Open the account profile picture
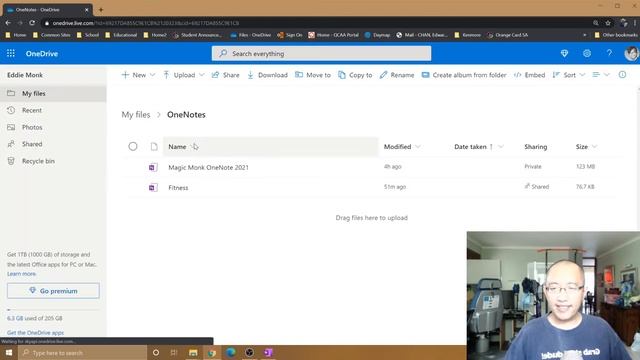Image resolution: width=640 pixels, height=360 pixels. tap(631, 53)
